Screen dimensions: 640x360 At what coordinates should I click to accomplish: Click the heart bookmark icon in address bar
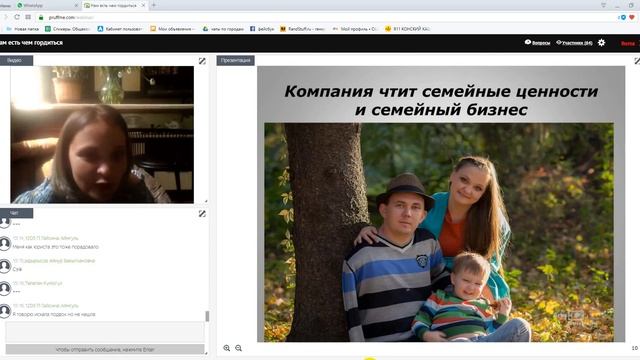[632, 17]
